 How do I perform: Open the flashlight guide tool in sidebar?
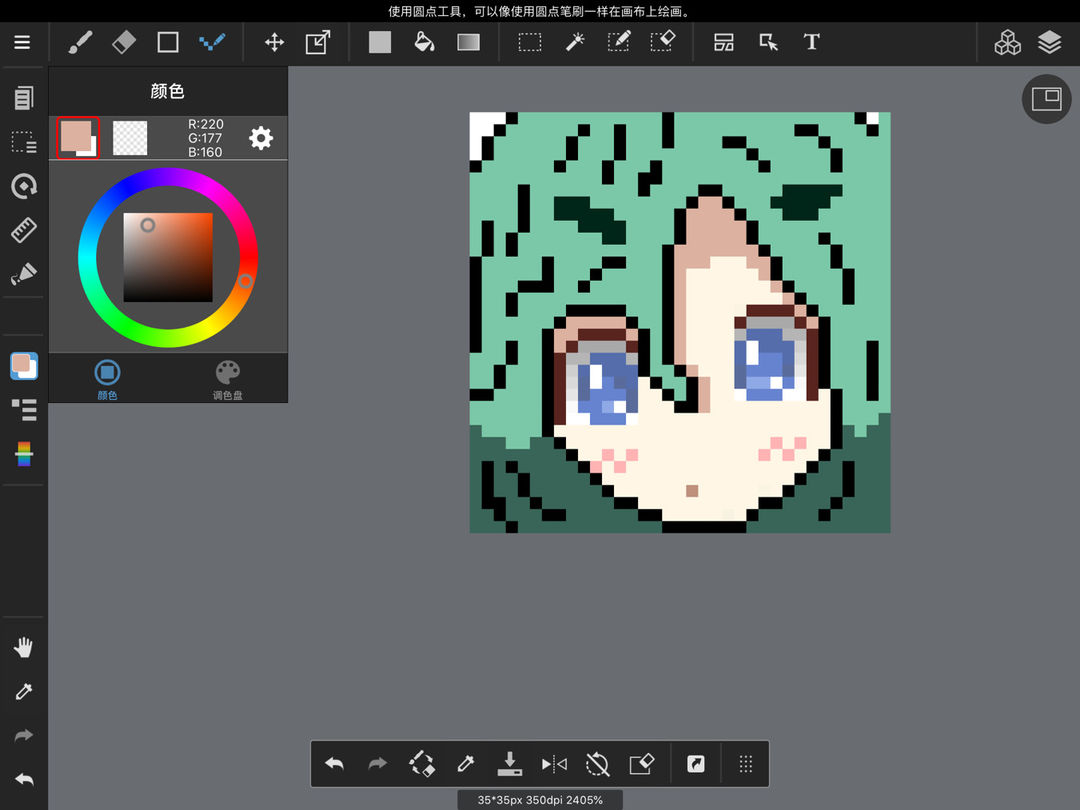tap(23, 274)
